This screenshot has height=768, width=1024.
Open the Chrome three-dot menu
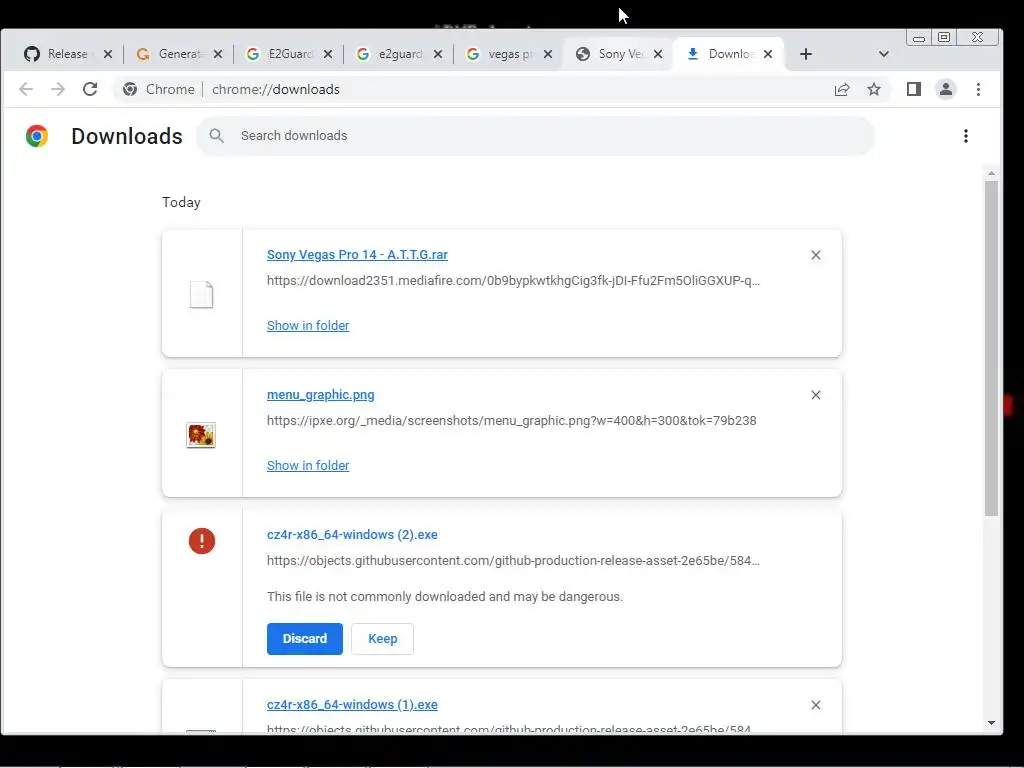point(978,89)
